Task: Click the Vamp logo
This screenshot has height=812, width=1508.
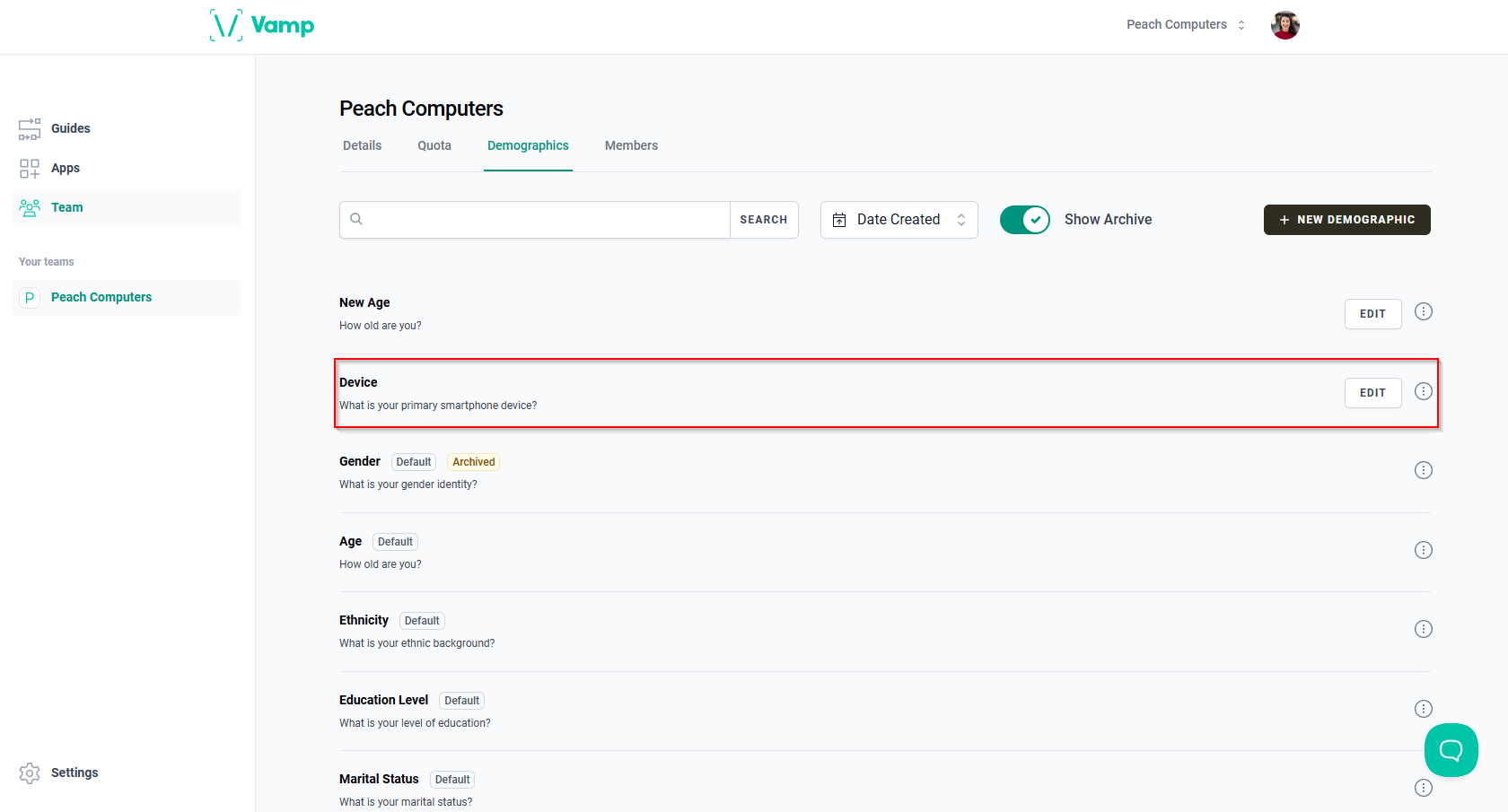Action: point(262,25)
